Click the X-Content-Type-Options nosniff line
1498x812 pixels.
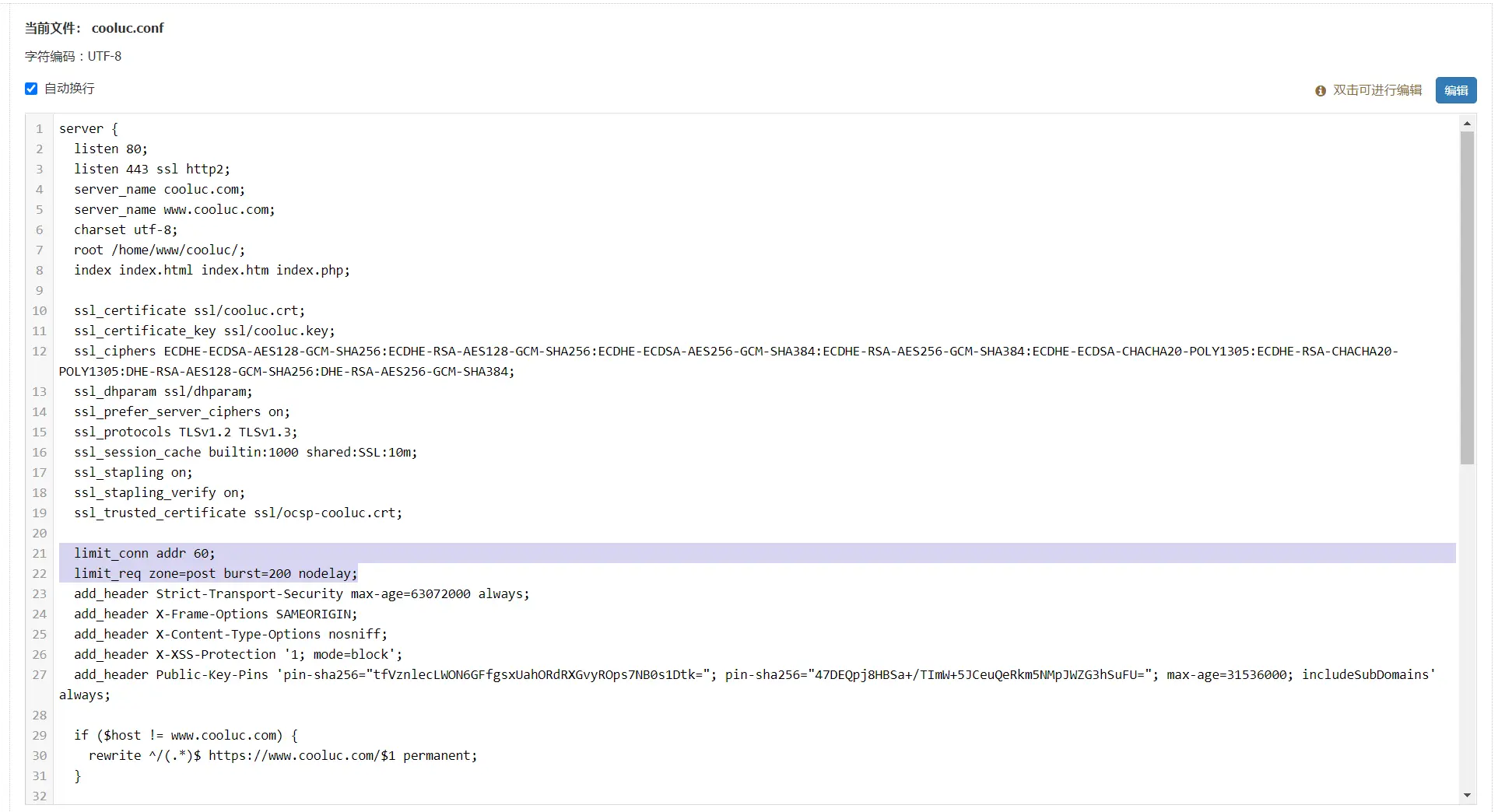click(230, 634)
